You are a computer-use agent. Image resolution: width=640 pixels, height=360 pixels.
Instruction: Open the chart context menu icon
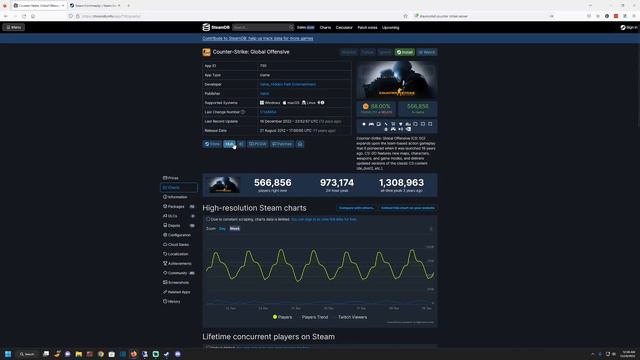[x=431, y=229]
